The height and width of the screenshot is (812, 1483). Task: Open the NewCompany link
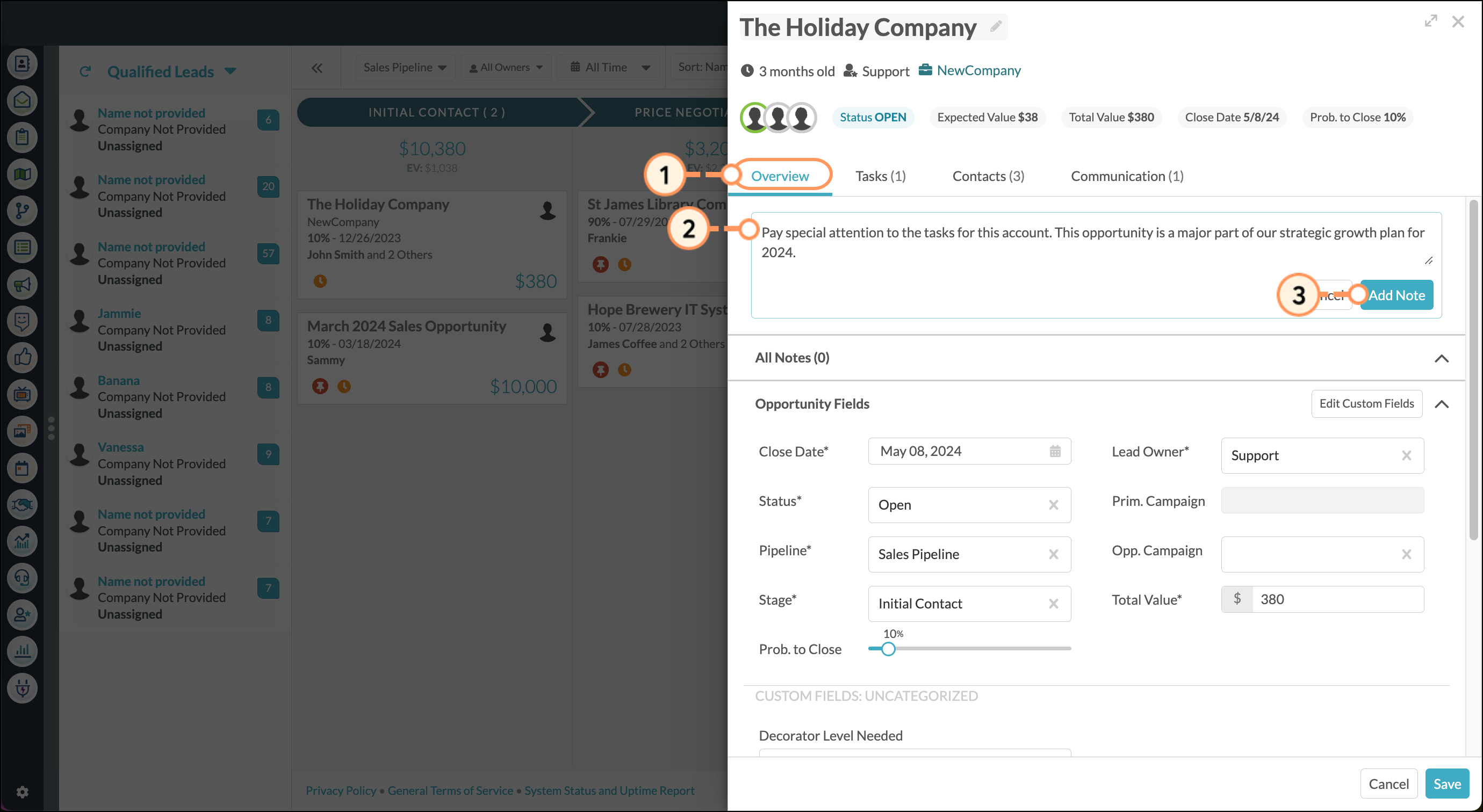(978, 70)
